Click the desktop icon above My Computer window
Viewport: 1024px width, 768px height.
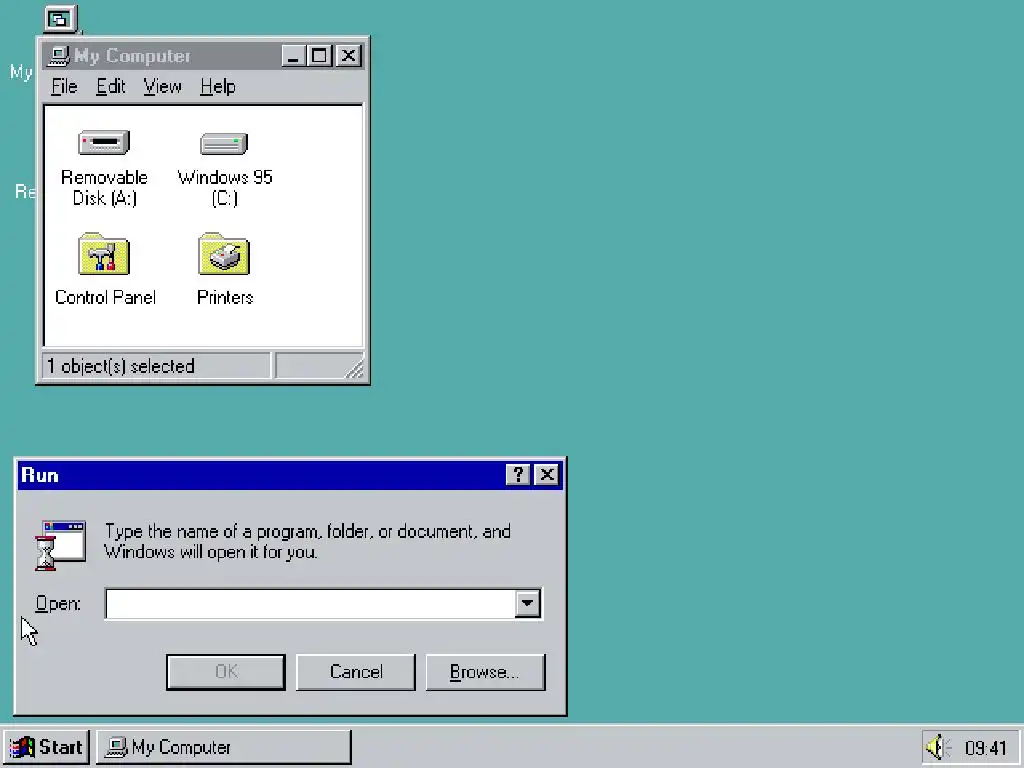click(x=61, y=19)
